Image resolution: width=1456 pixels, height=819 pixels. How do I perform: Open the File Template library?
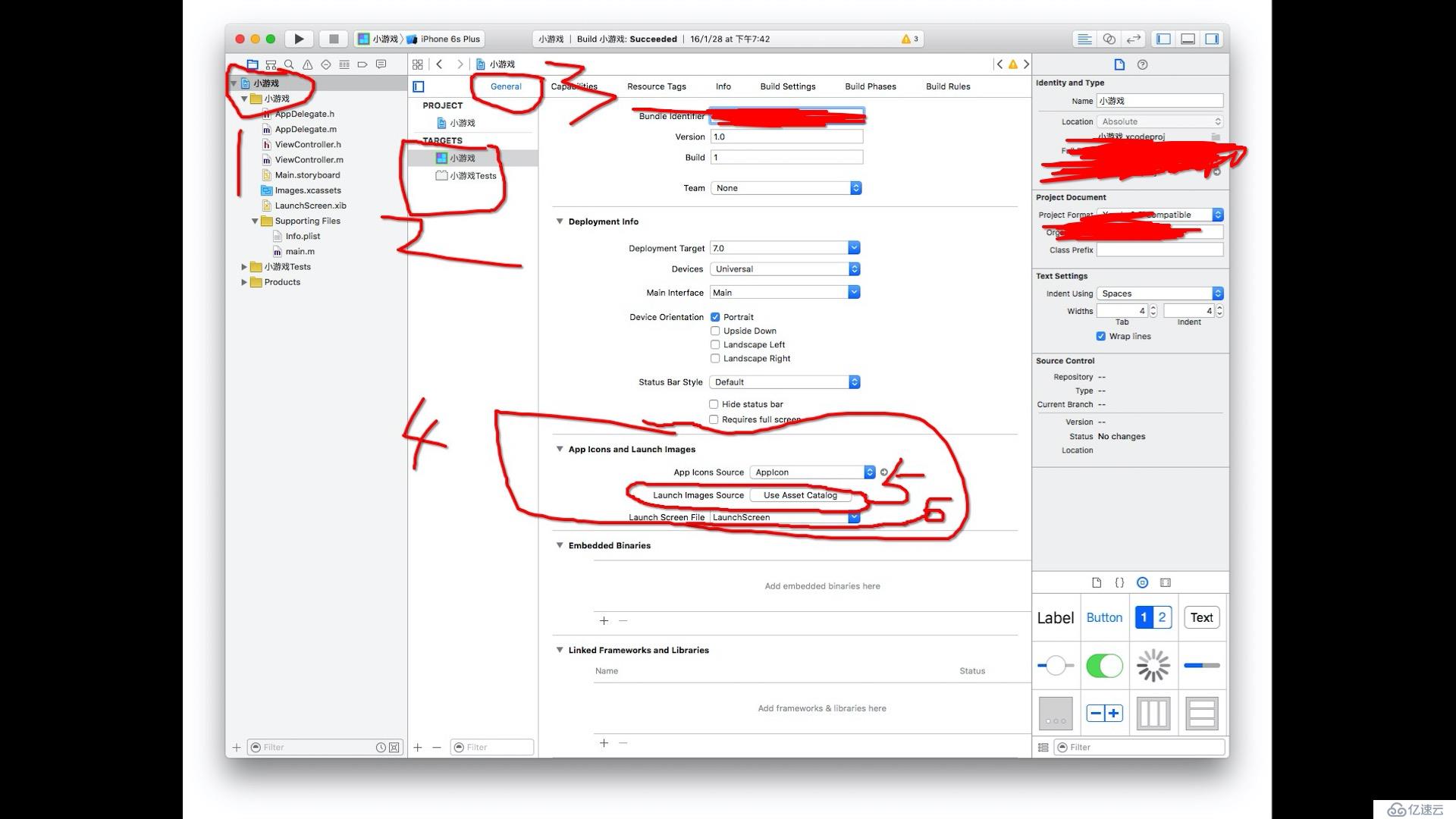pos(1097,582)
